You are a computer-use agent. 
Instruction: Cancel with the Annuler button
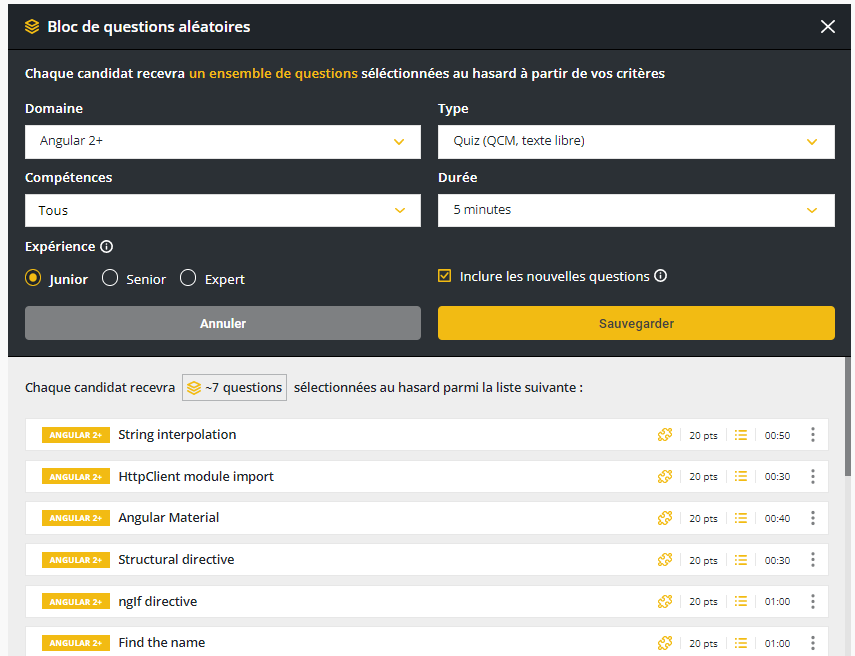[x=222, y=322]
